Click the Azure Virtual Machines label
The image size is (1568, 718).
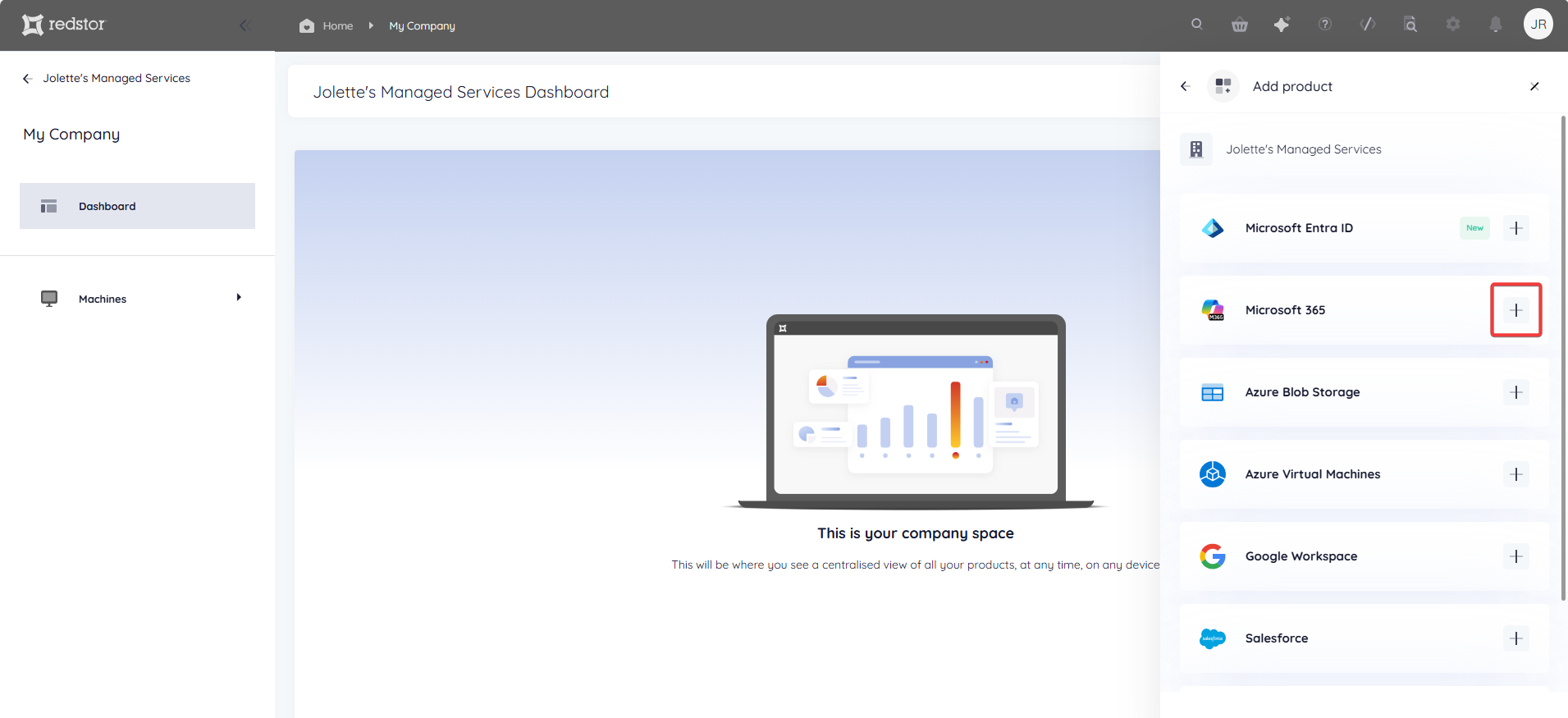coord(1313,474)
